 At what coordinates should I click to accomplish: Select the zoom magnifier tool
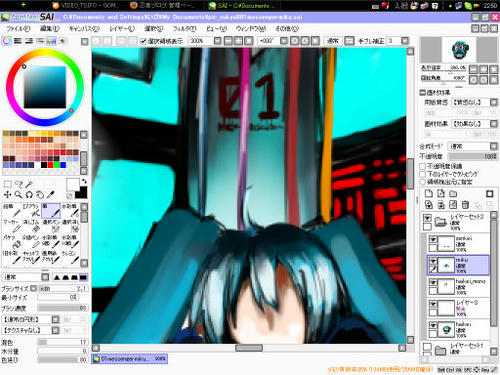(x=19, y=195)
